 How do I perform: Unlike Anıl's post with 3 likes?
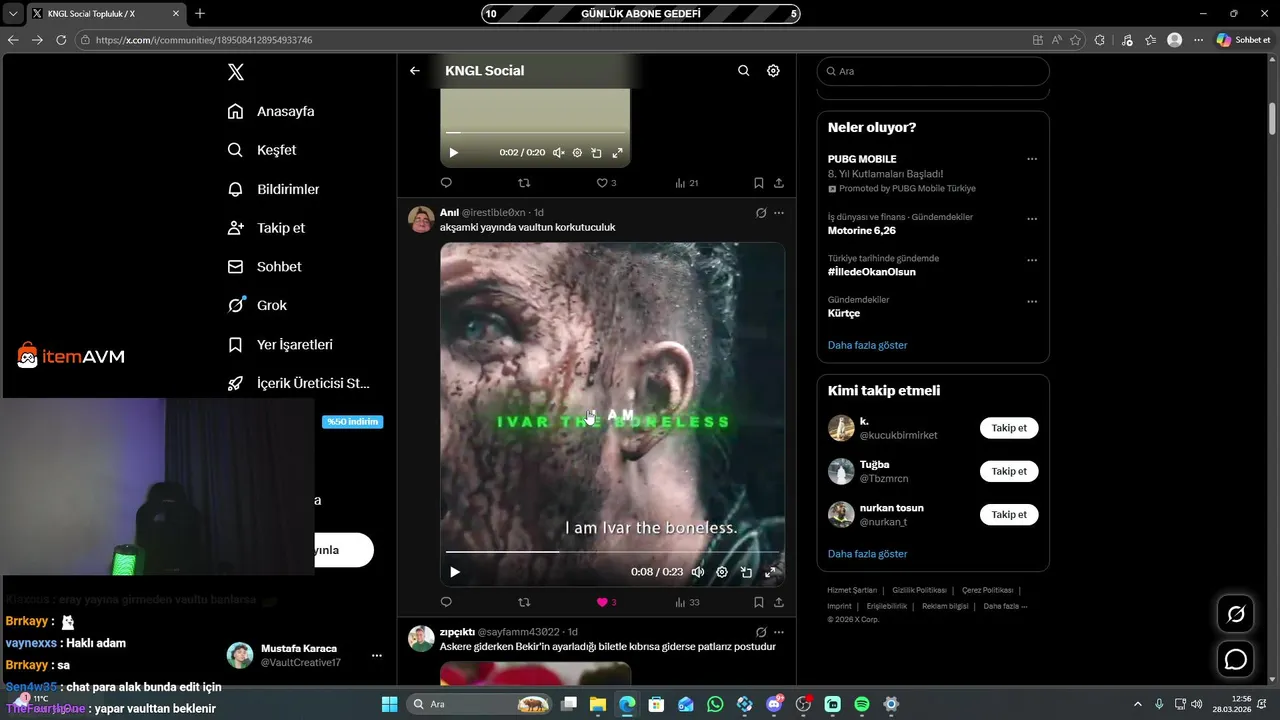pos(606,602)
